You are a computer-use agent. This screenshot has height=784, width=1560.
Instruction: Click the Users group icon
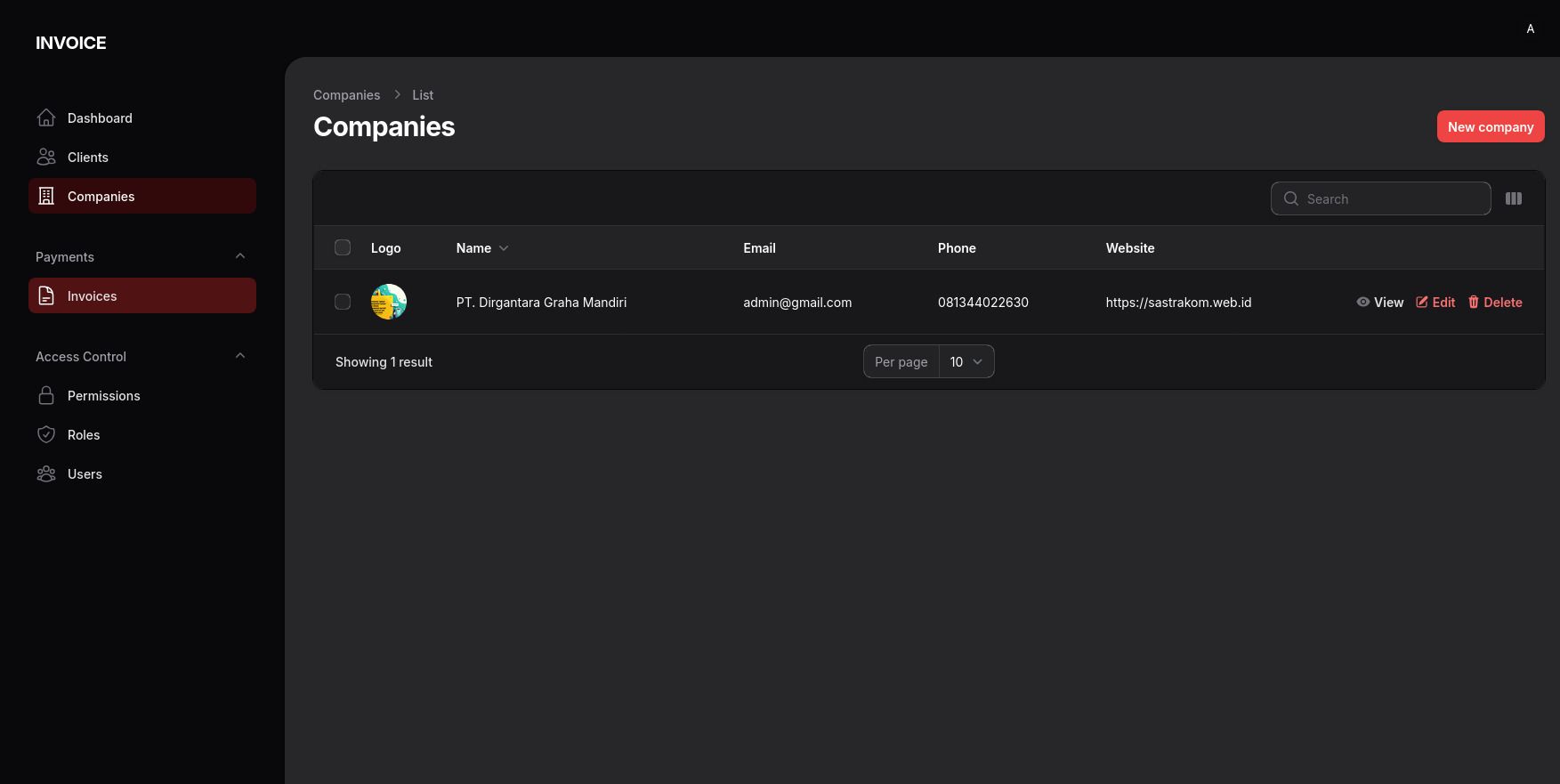pos(46,474)
